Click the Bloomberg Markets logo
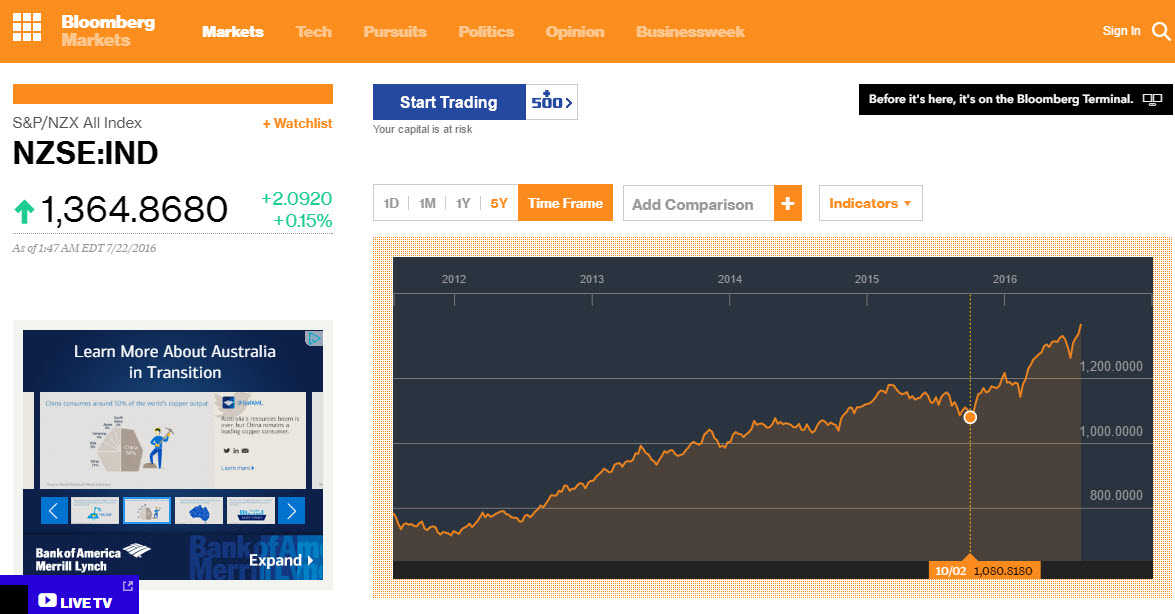The height and width of the screenshot is (614, 1175). click(x=108, y=31)
